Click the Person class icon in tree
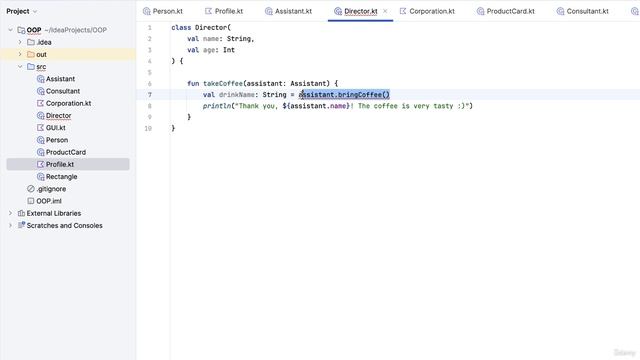640x360 pixels. (x=40, y=140)
